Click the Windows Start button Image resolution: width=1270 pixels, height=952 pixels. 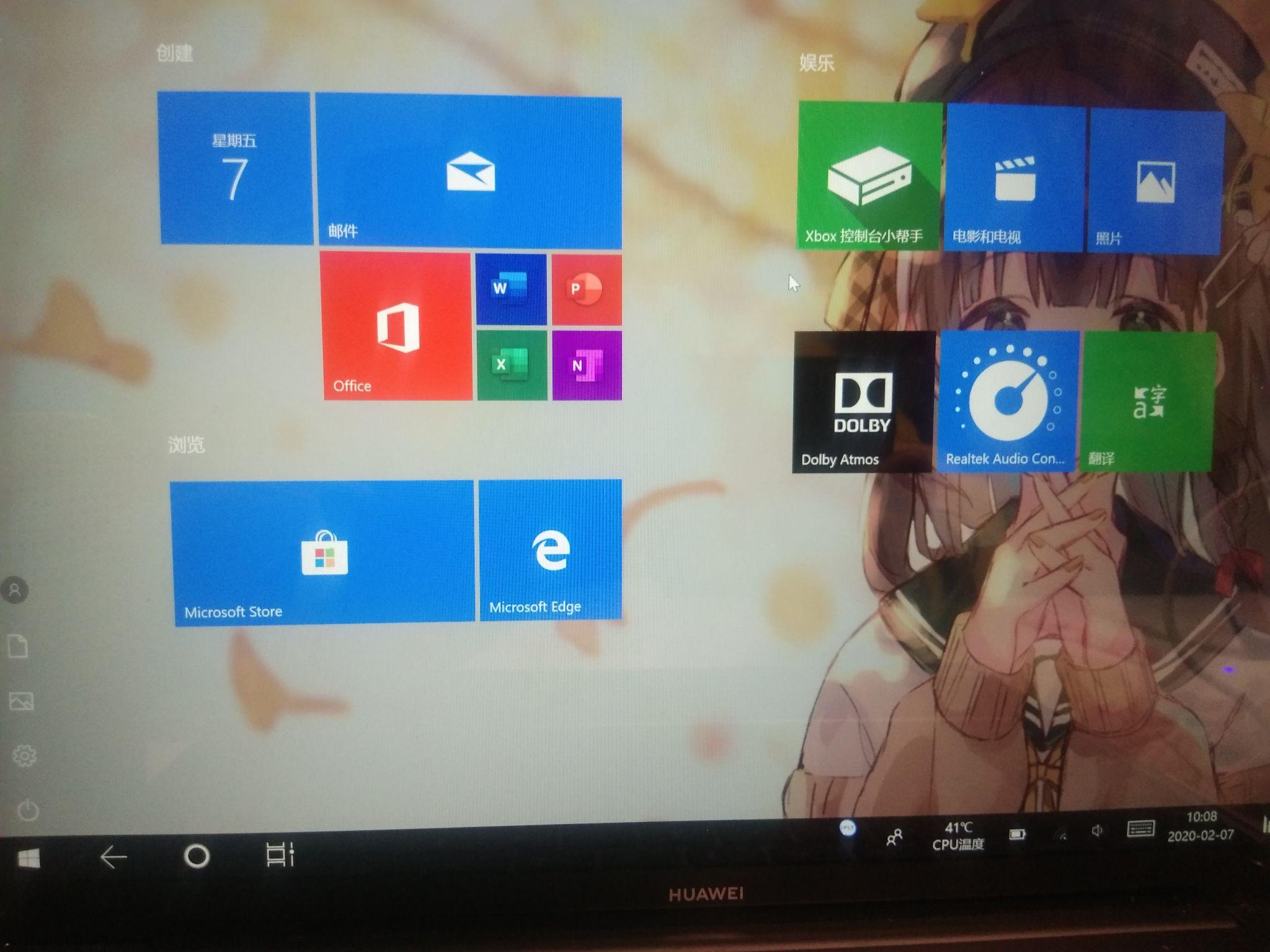29,859
